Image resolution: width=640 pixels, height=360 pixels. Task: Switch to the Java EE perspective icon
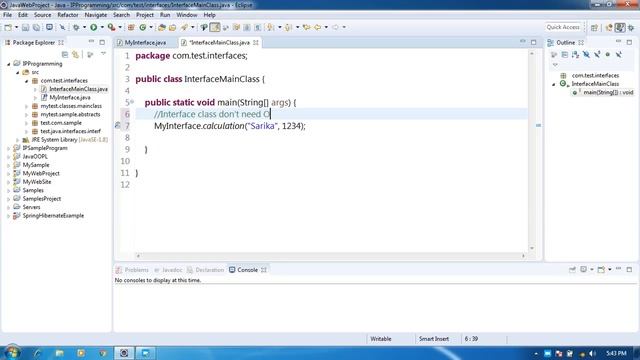[609, 27]
